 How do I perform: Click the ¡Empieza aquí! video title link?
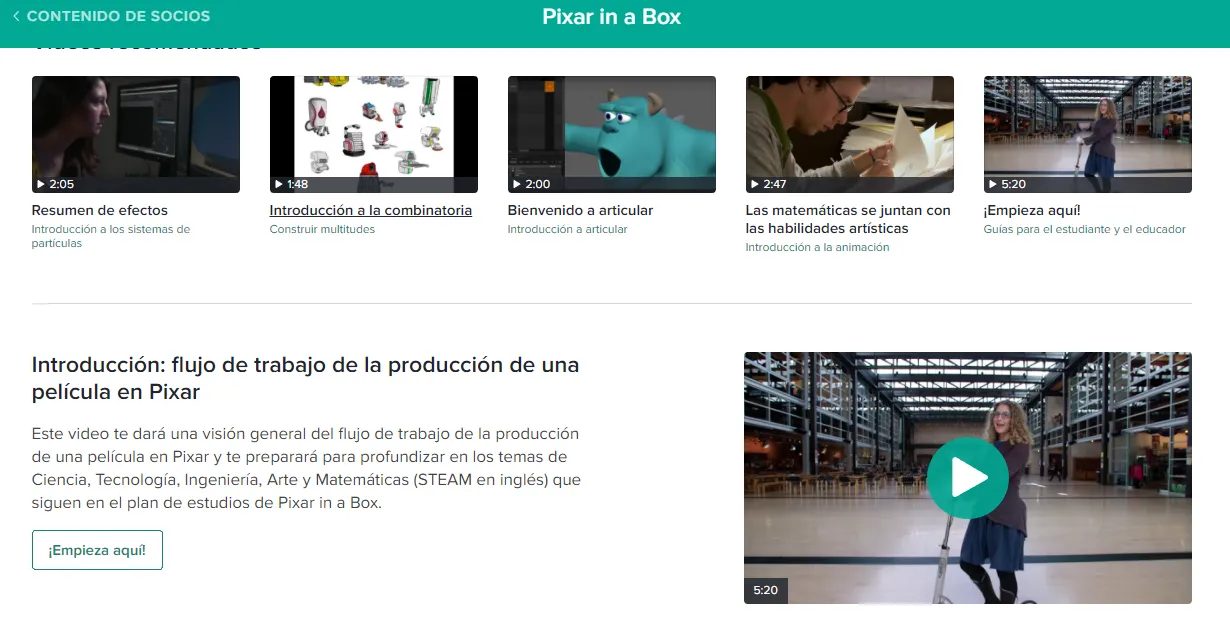pyautogui.click(x=1032, y=210)
